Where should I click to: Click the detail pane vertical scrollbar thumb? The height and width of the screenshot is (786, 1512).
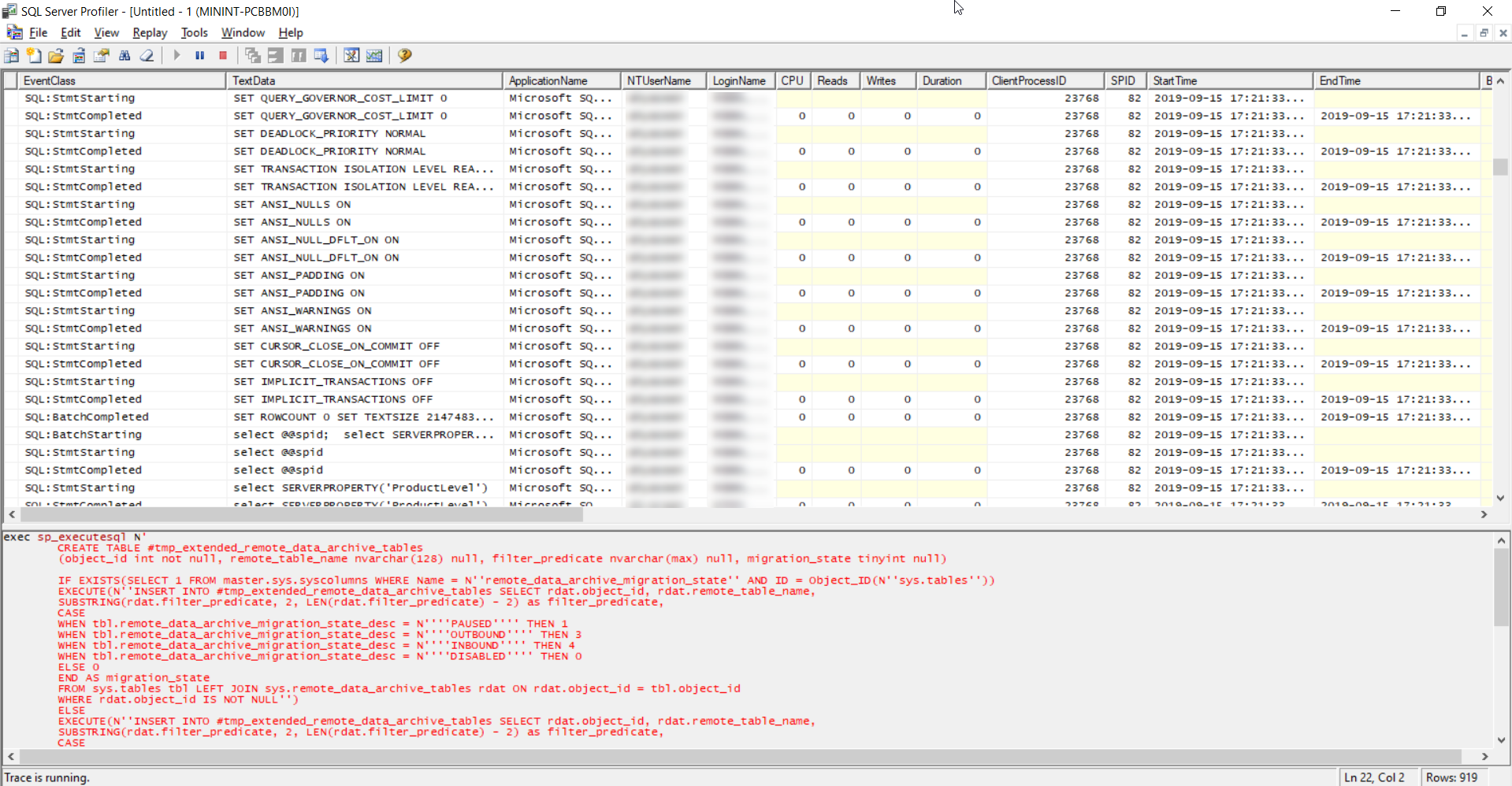pyautogui.click(x=1501, y=587)
